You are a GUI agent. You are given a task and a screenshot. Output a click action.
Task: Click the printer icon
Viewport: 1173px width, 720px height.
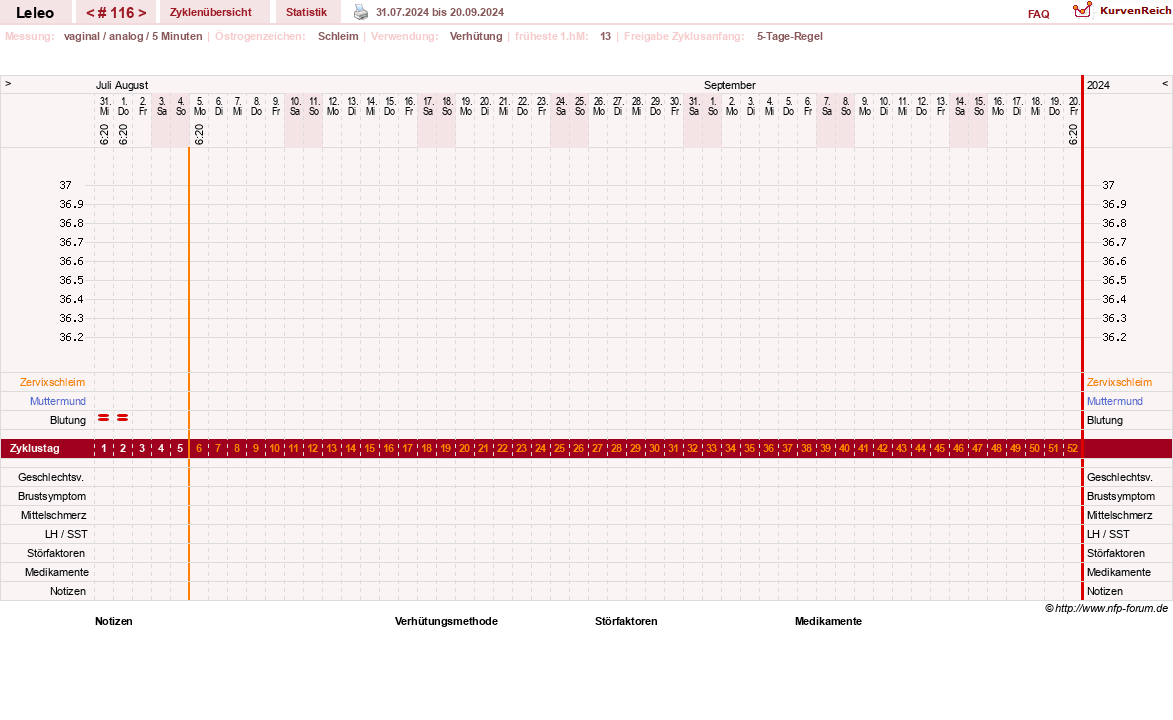[x=361, y=12]
